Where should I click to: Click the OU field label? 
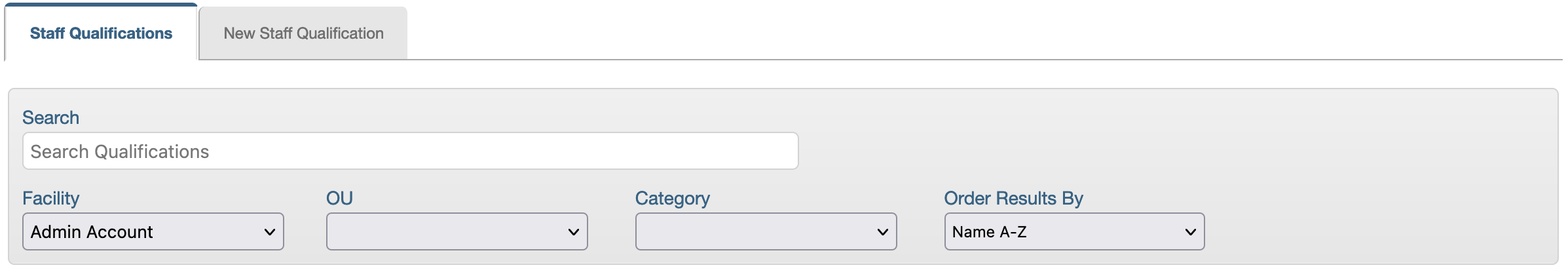[x=339, y=198]
